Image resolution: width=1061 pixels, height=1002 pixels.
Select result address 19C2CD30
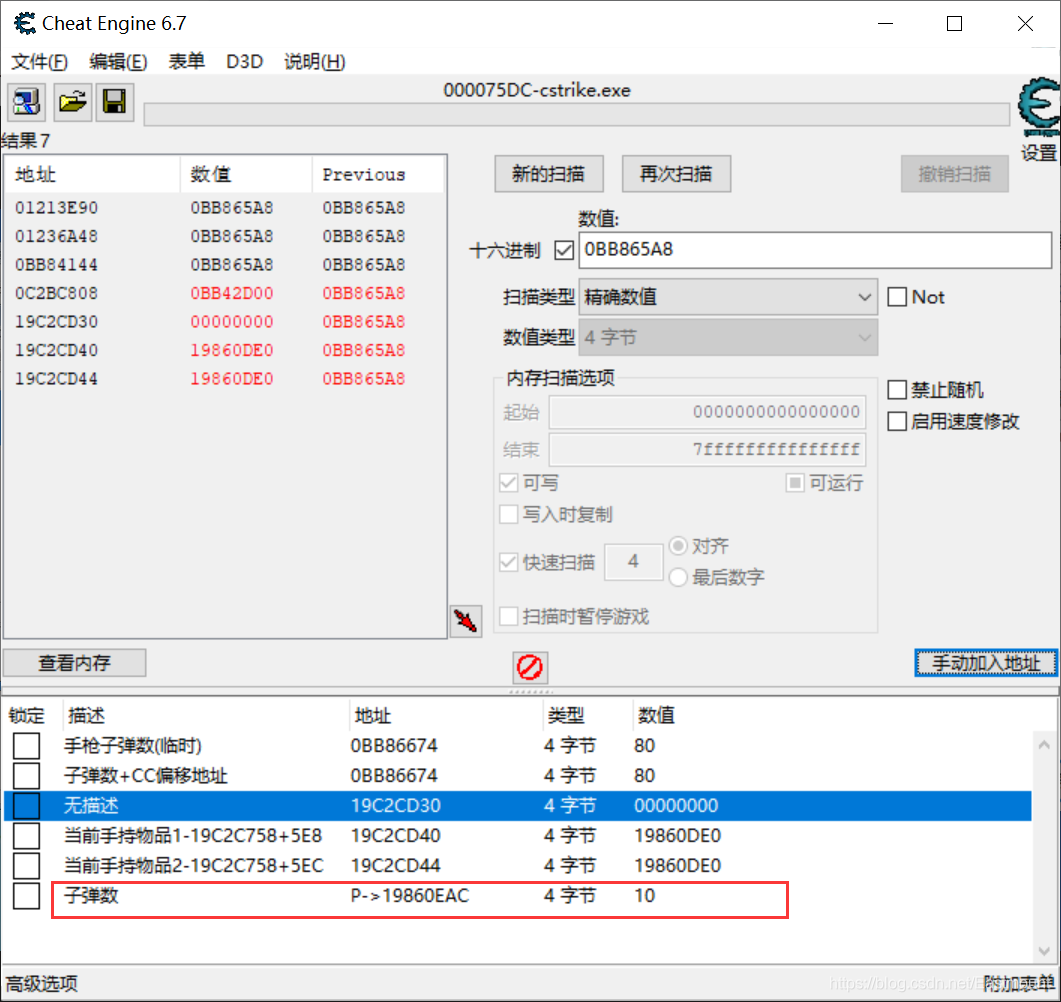(x=57, y=321)
